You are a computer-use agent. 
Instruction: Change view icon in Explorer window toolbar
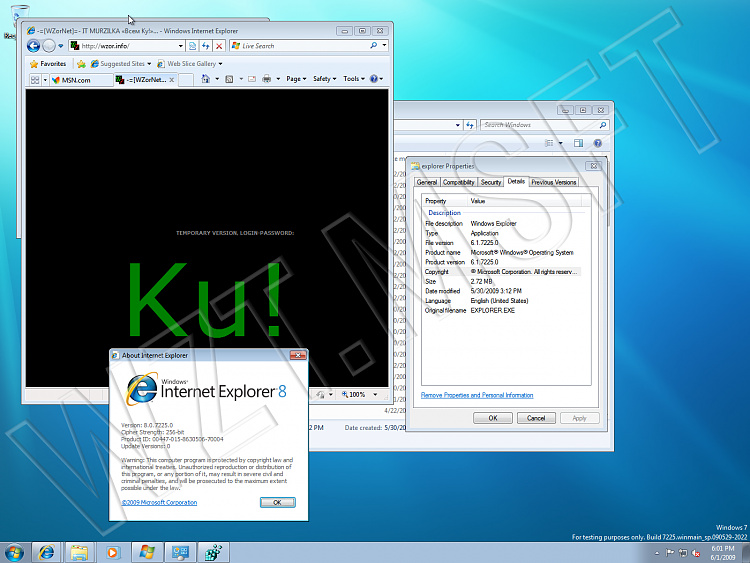click(x=549, y=143)
